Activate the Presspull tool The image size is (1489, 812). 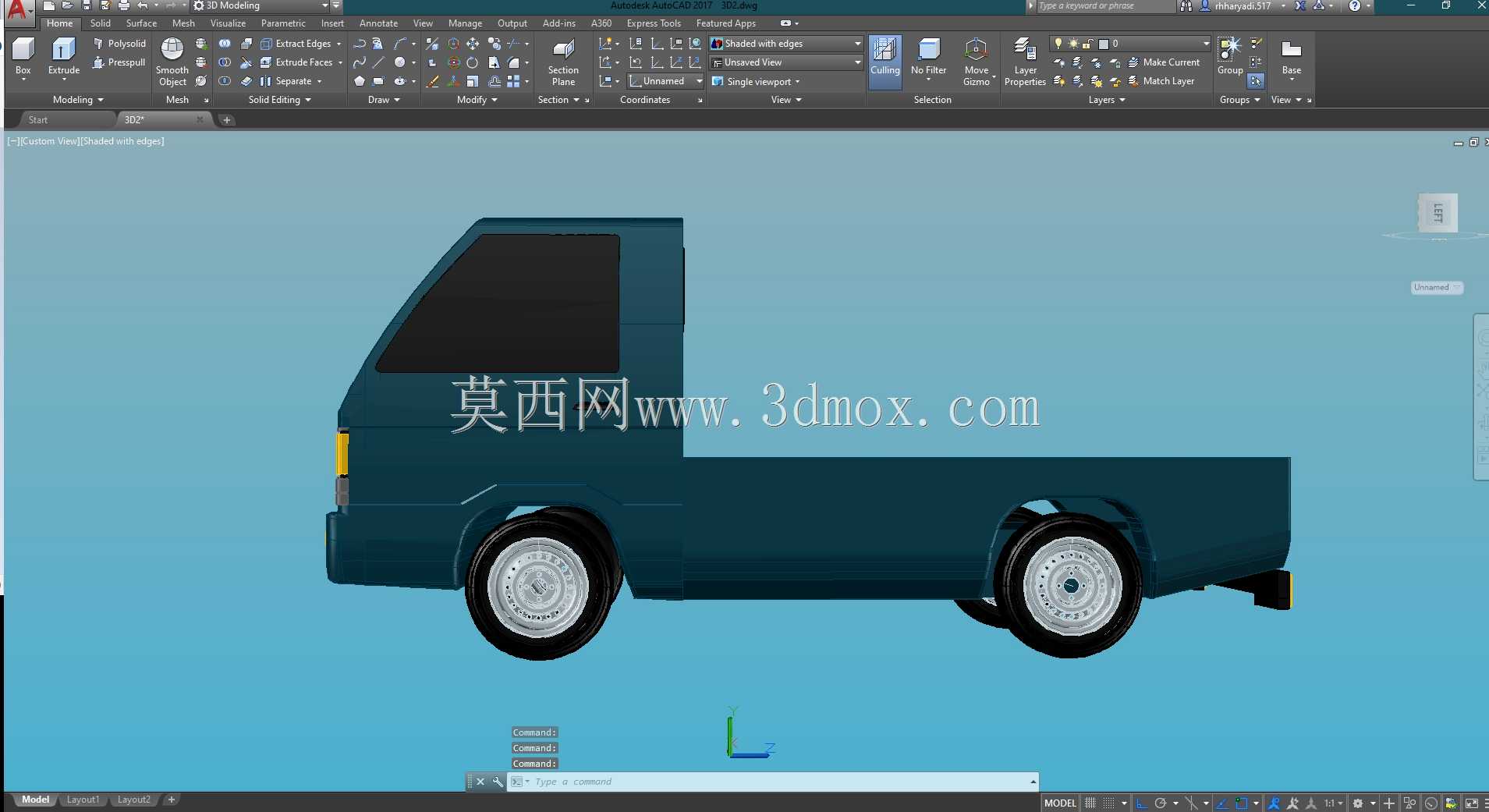119,62
